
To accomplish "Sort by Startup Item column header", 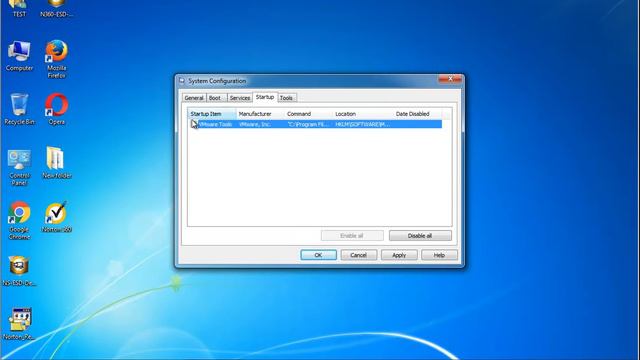I will point(212,114).
